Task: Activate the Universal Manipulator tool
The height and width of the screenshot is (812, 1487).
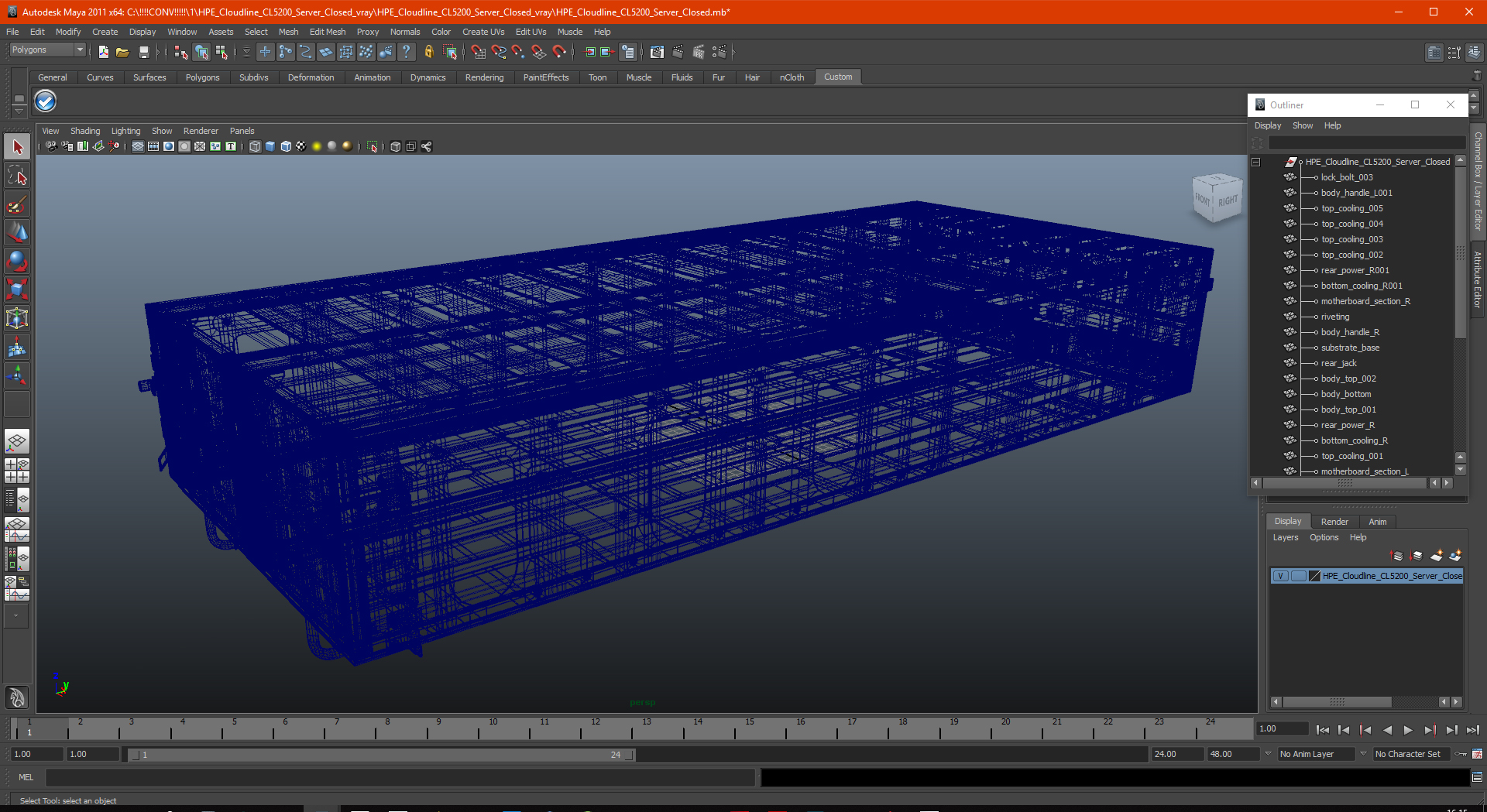Action: click(17, 319)
